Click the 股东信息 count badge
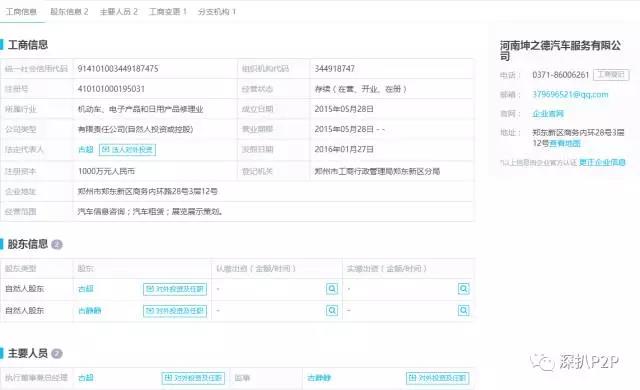The image size is (640, 390). [57, 245]
